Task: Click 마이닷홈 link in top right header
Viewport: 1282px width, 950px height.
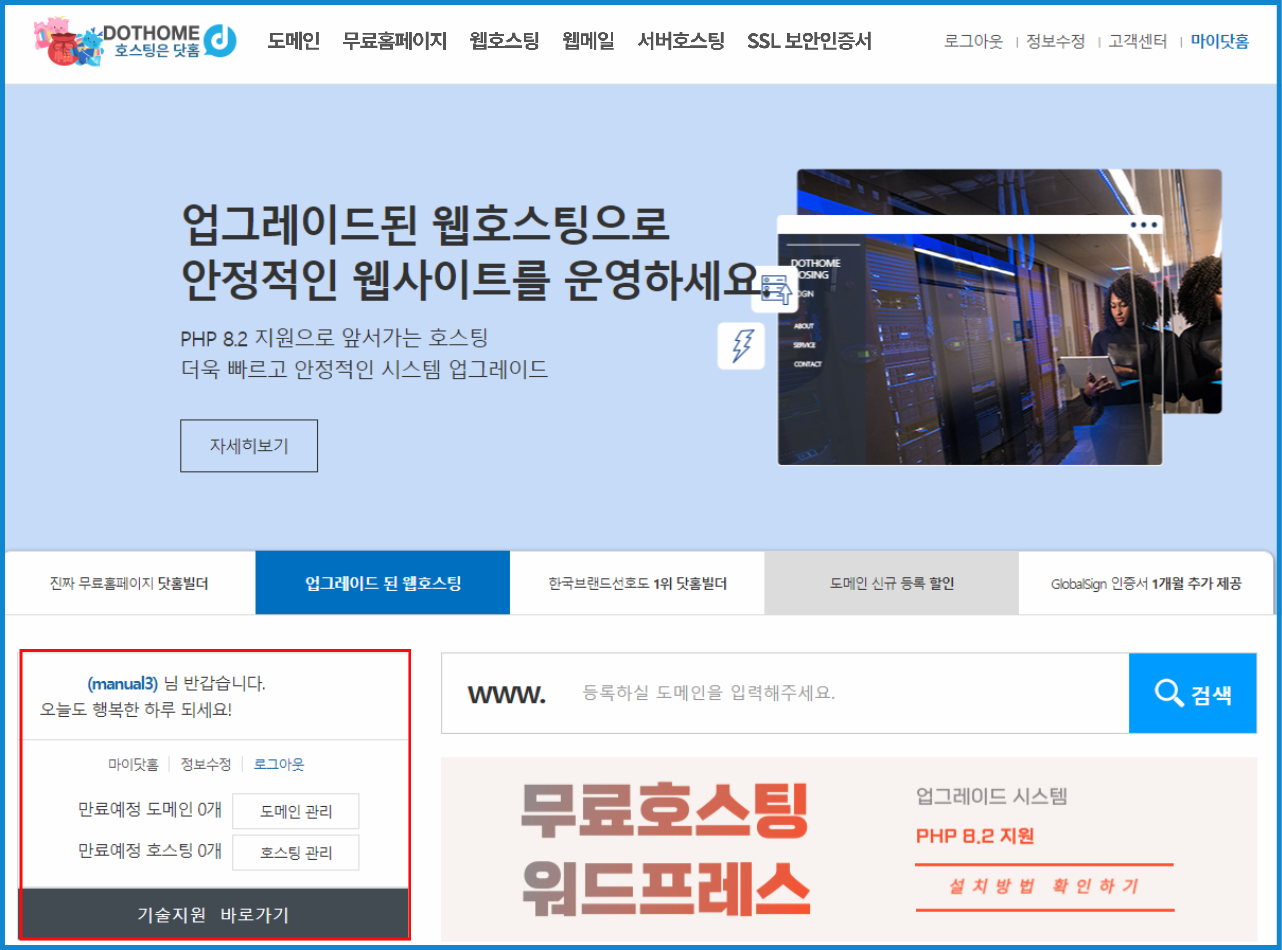Action: point(1219,42)
